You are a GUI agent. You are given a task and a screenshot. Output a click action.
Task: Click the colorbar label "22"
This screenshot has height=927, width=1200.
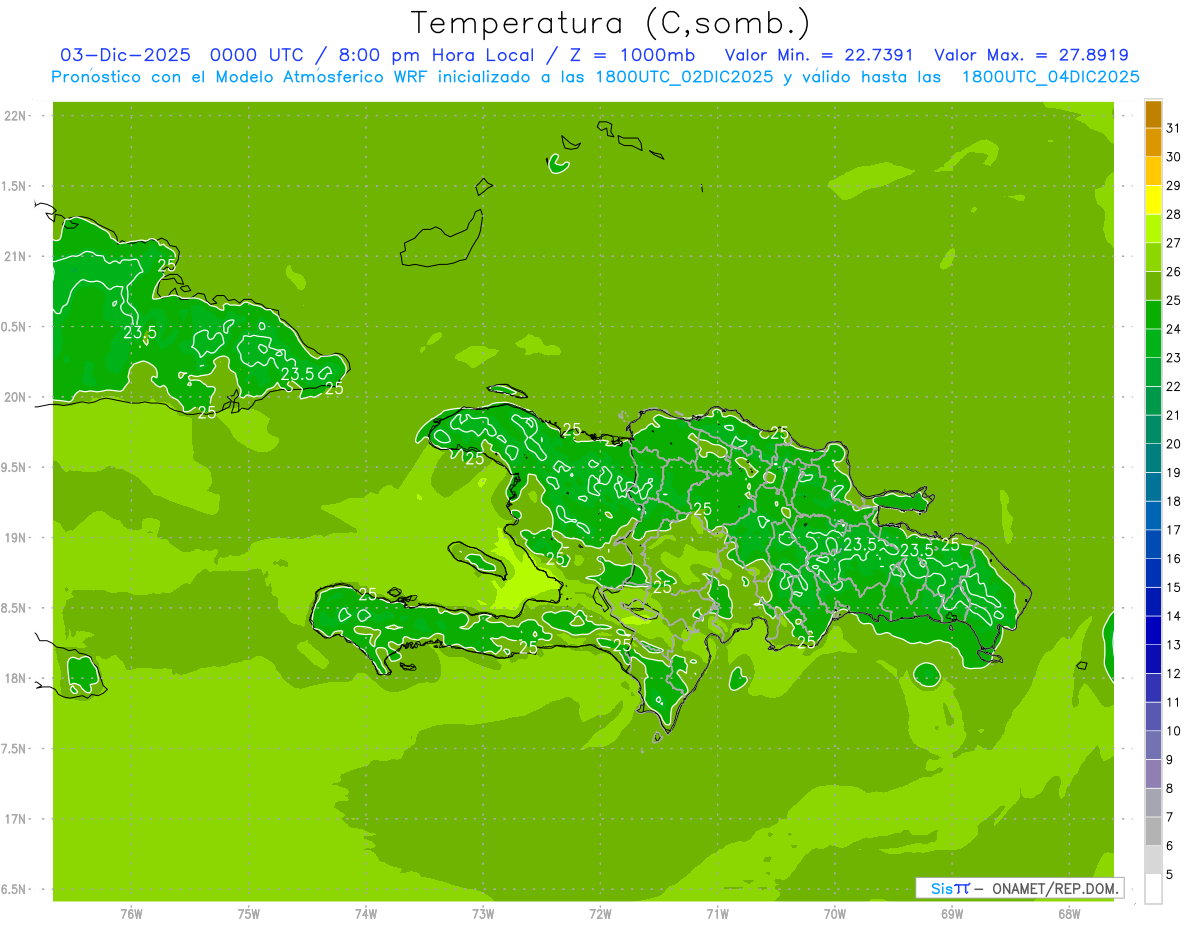[1174, 386]
